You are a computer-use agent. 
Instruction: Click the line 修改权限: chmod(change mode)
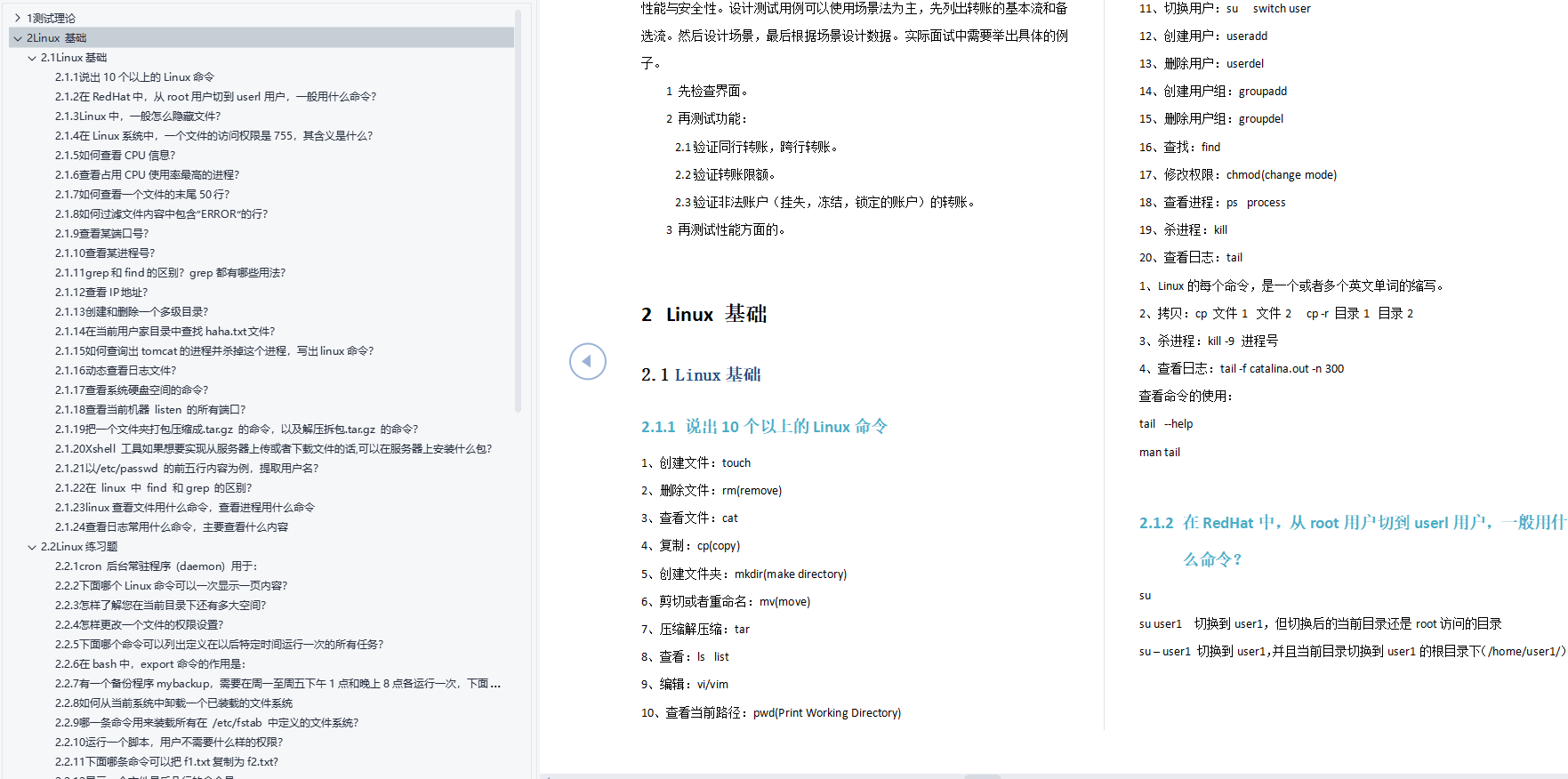click(1238, 174)
